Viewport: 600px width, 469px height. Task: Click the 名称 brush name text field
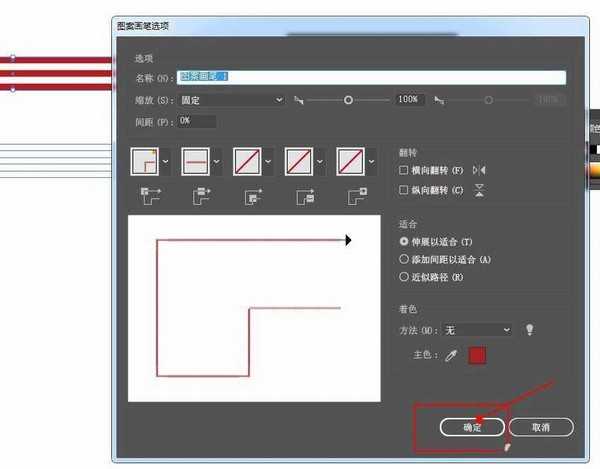[371, 77]
